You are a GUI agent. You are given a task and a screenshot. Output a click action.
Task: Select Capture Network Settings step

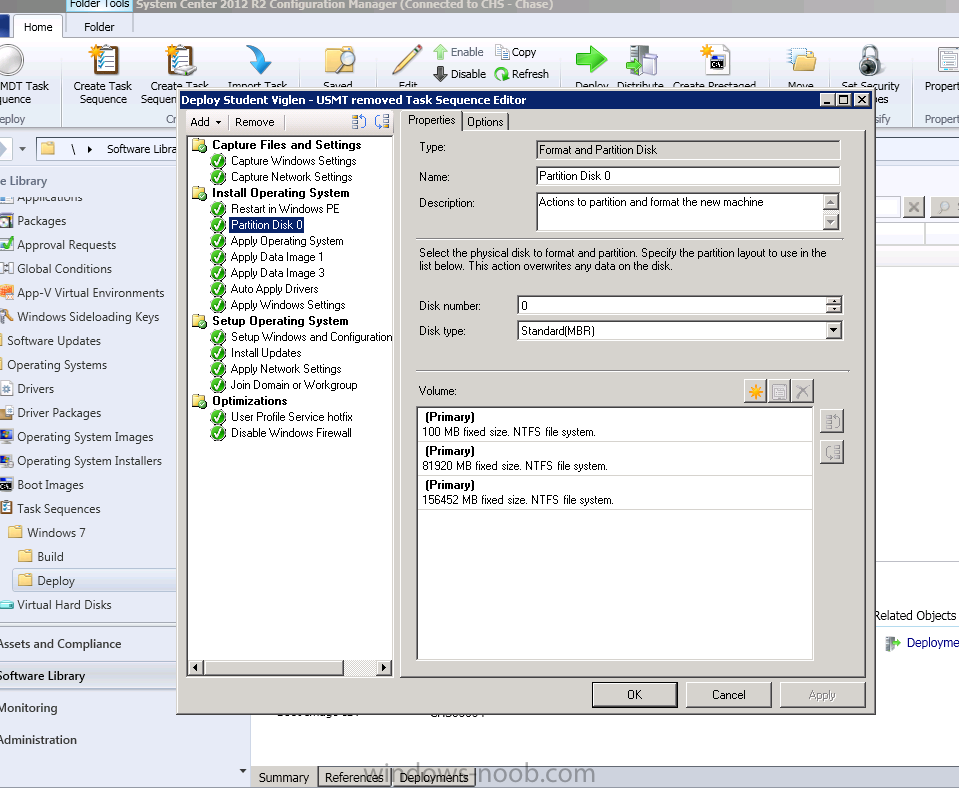coord(291,177)
